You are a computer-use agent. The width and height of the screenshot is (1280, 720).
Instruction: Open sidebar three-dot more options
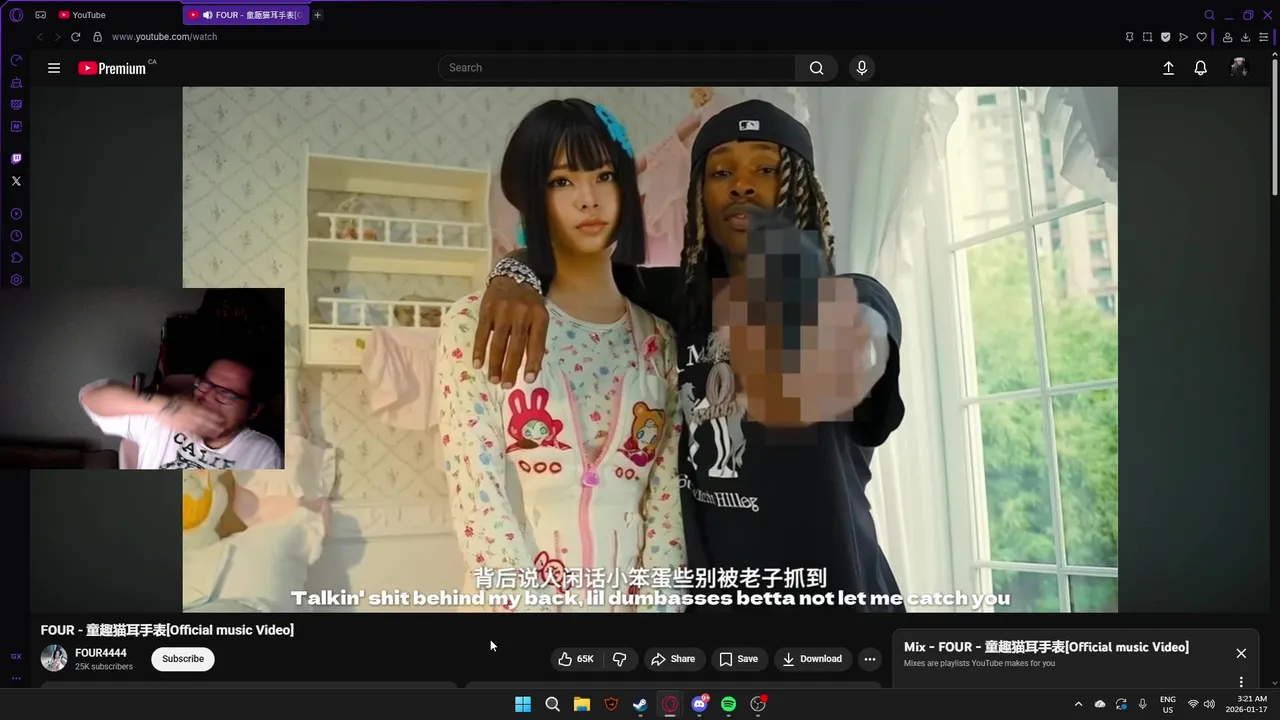(x=16, y=678)
